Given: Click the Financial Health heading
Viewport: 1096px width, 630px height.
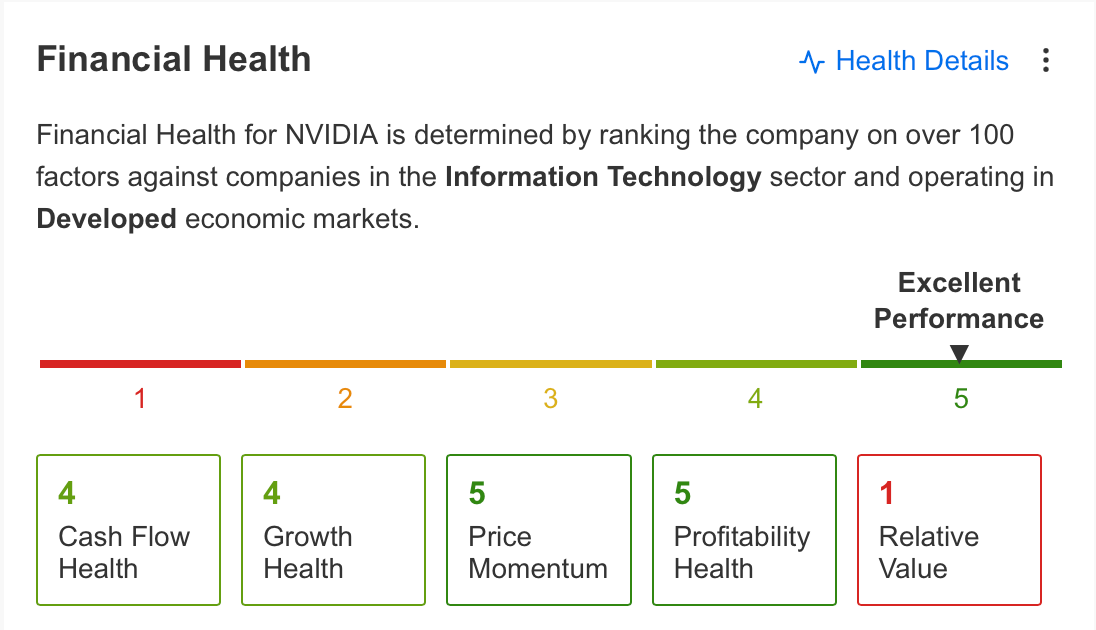Looking at the screenshot, I should click(173, 59).
